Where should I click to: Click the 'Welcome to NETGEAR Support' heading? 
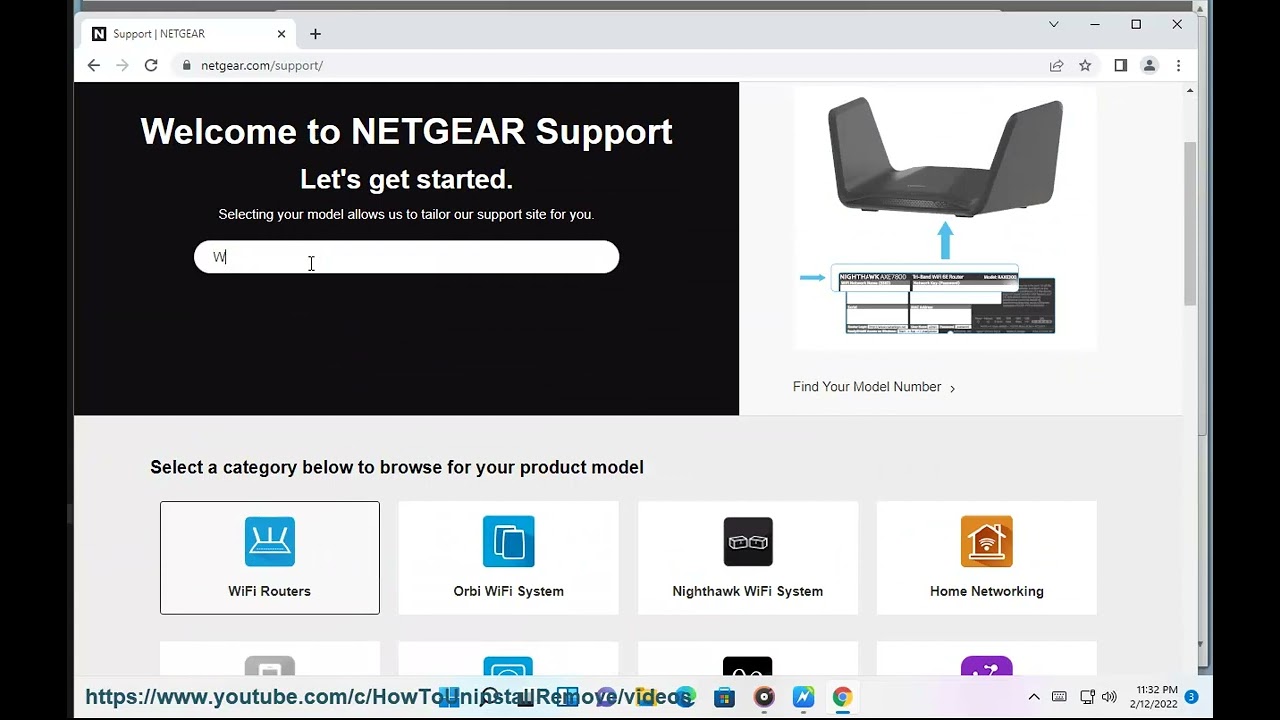tap(406, 131)
